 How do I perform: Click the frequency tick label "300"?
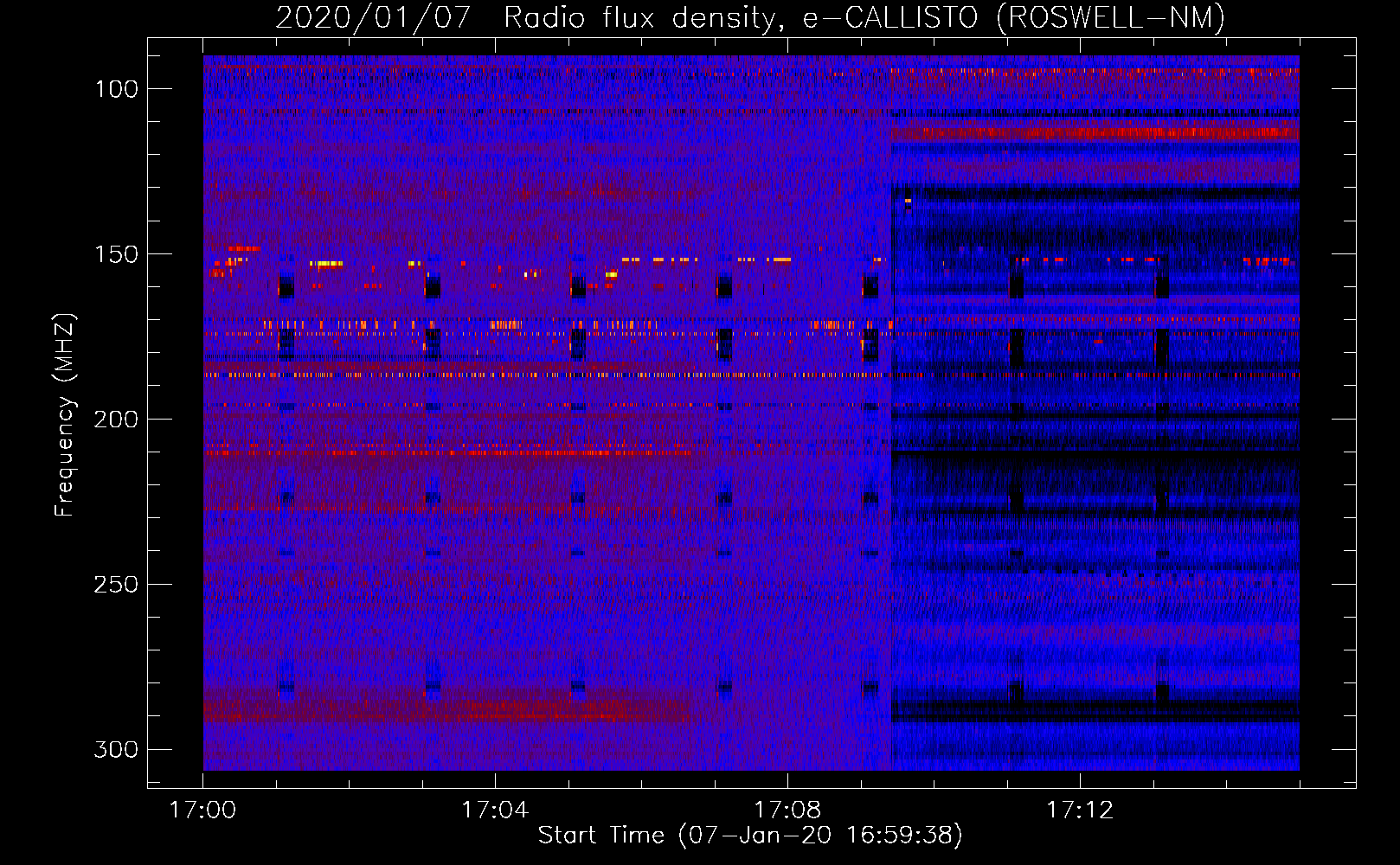116,749
